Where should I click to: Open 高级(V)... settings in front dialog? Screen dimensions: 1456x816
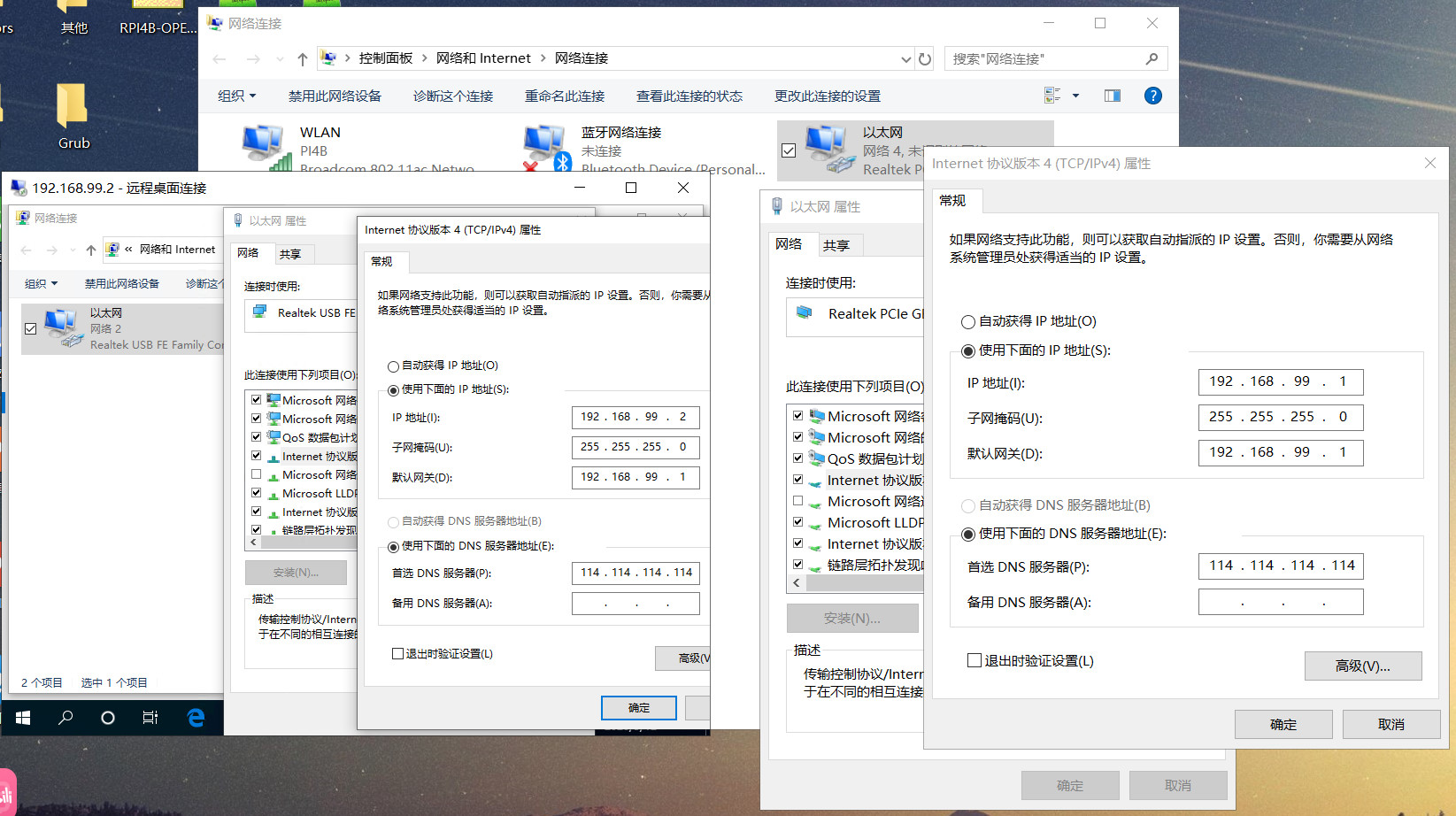(1363, 666)
